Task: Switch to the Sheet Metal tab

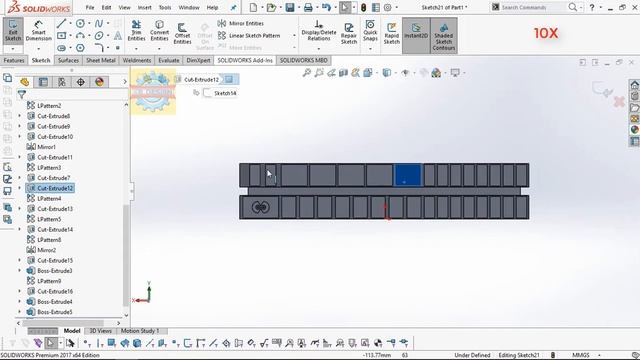Action: (100, 60)
